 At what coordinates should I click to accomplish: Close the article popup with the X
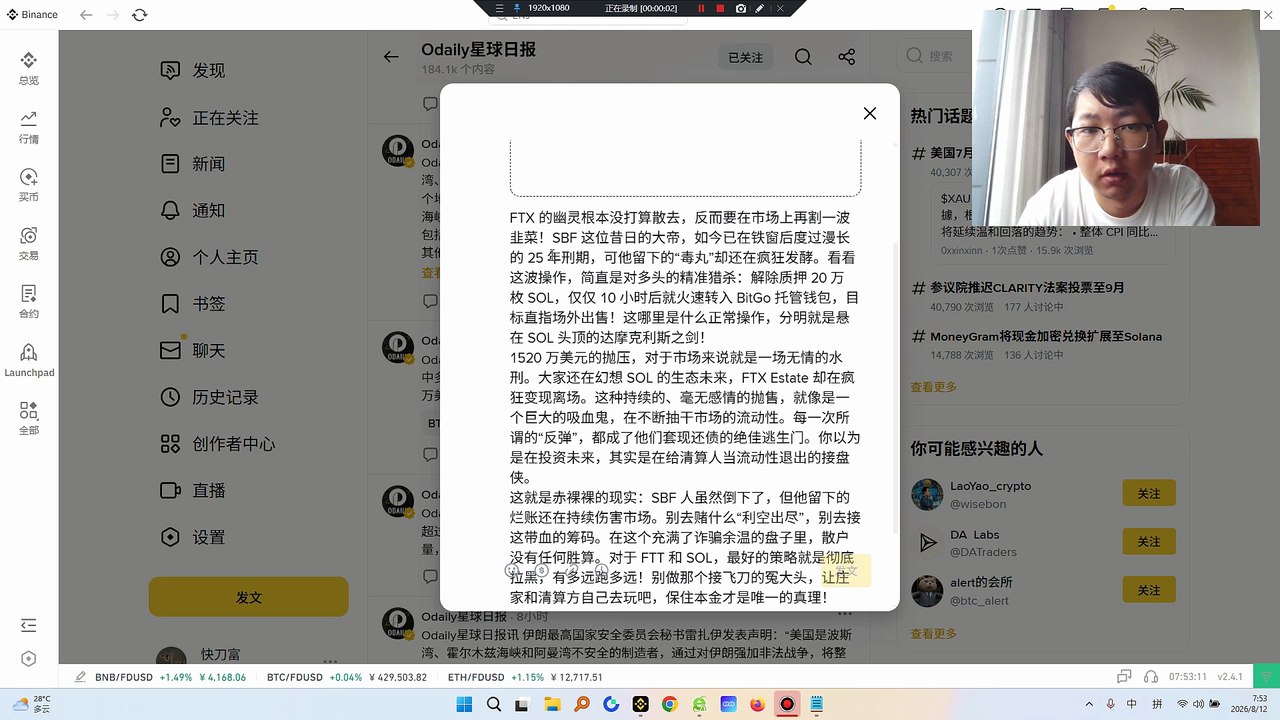pos(870,114)
